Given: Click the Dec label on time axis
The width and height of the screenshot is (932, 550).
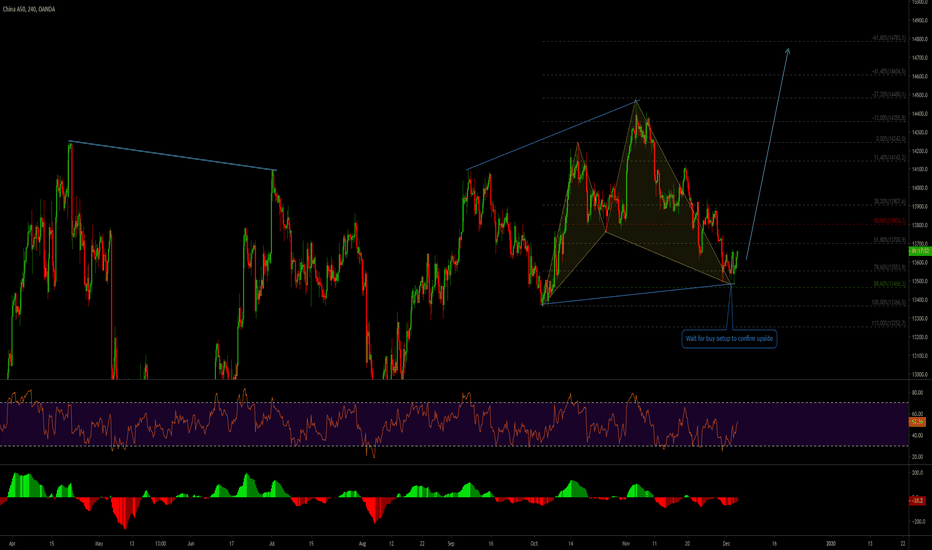Looking at the screenshot, I should click(726, 543).
